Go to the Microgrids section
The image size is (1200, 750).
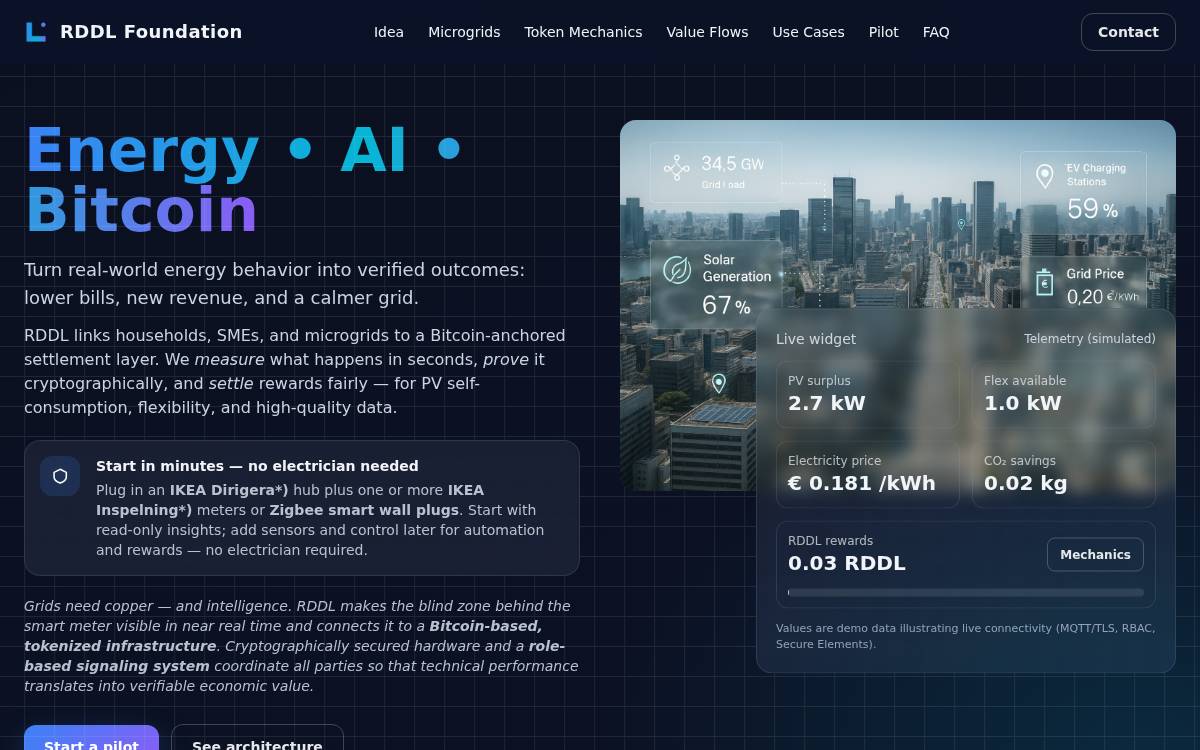(x=464, y=32)
